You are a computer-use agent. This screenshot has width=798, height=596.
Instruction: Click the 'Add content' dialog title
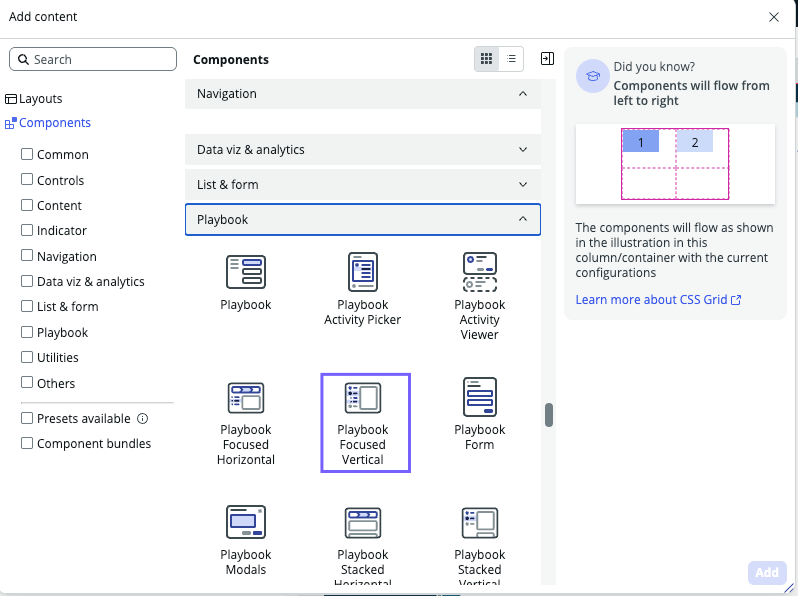(43, 17)
